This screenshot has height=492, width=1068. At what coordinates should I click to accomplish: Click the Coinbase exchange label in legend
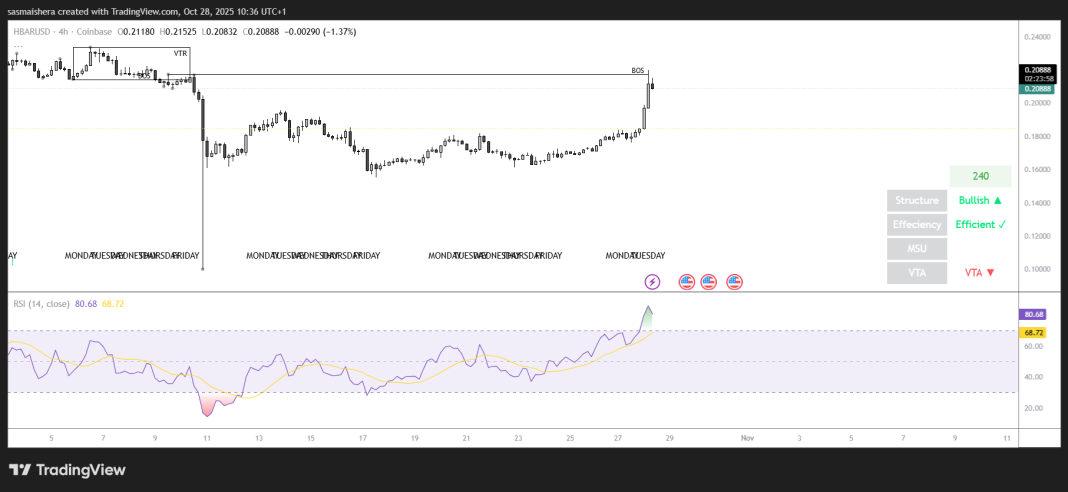point(93,31)
